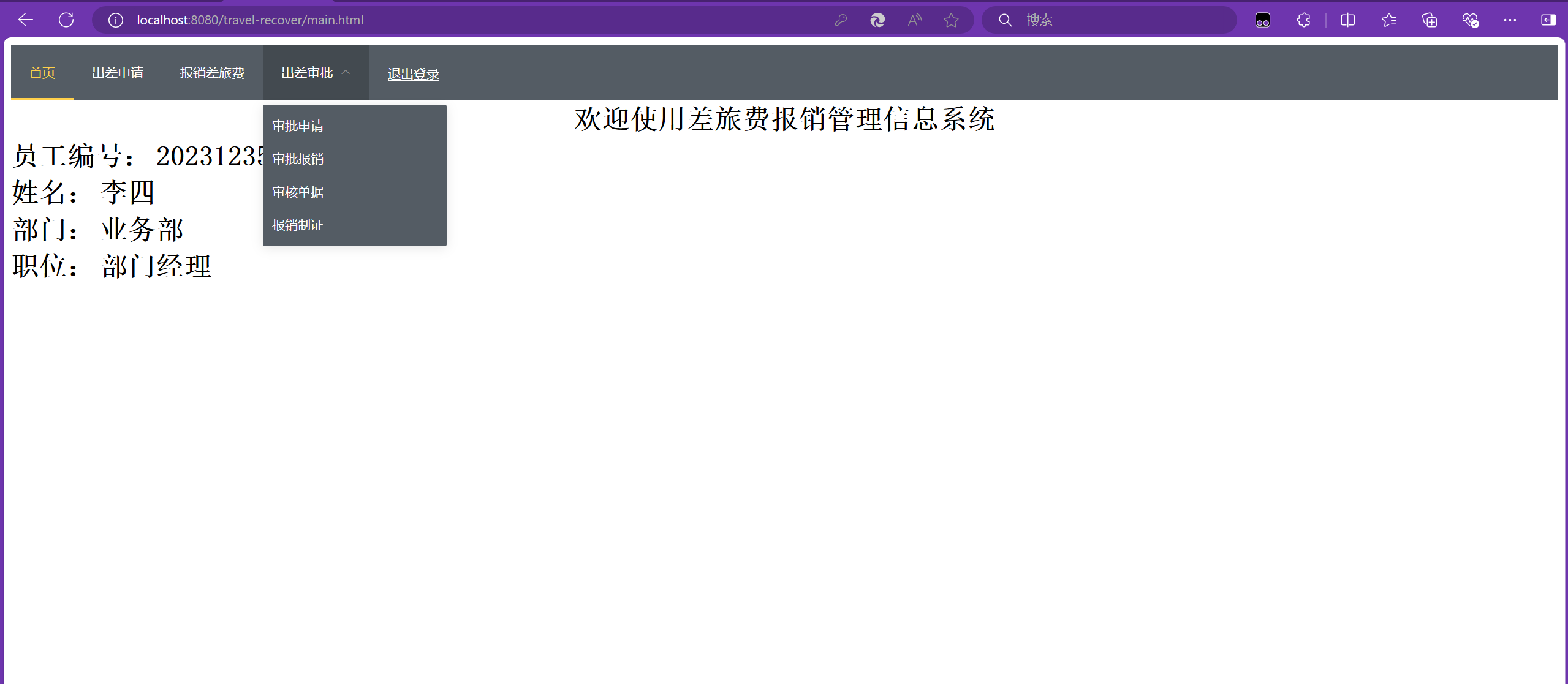Open the saved passwords key icon

[841, 20]
